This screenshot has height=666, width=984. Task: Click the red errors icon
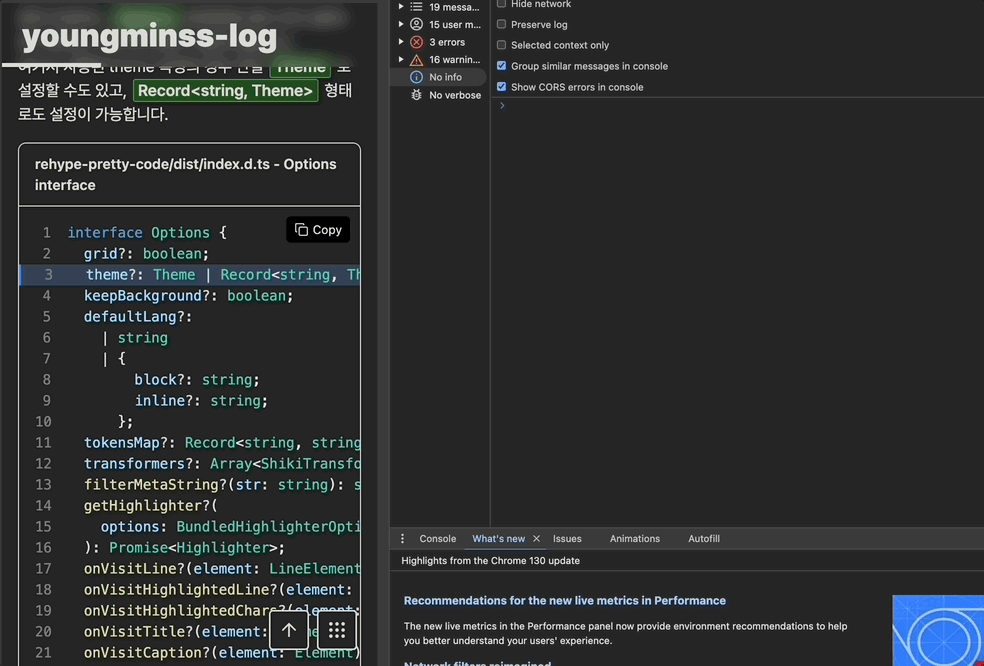417,42
